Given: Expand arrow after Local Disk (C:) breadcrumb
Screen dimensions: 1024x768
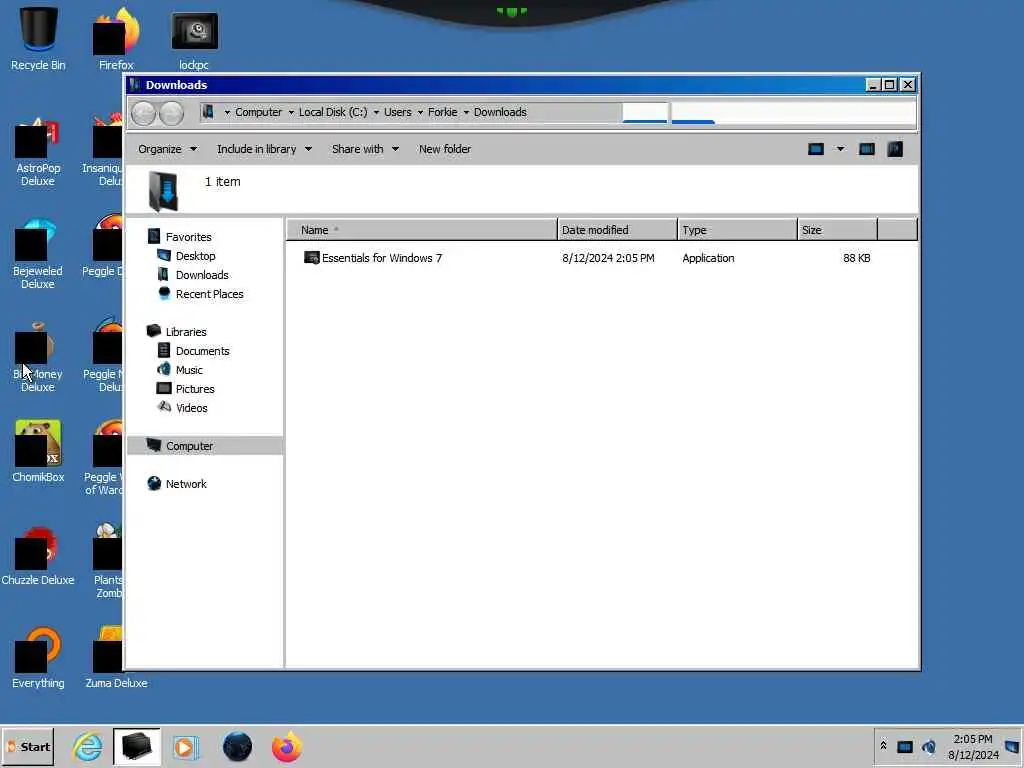Looking at the screenshot, I should click(x=376, y=112).
